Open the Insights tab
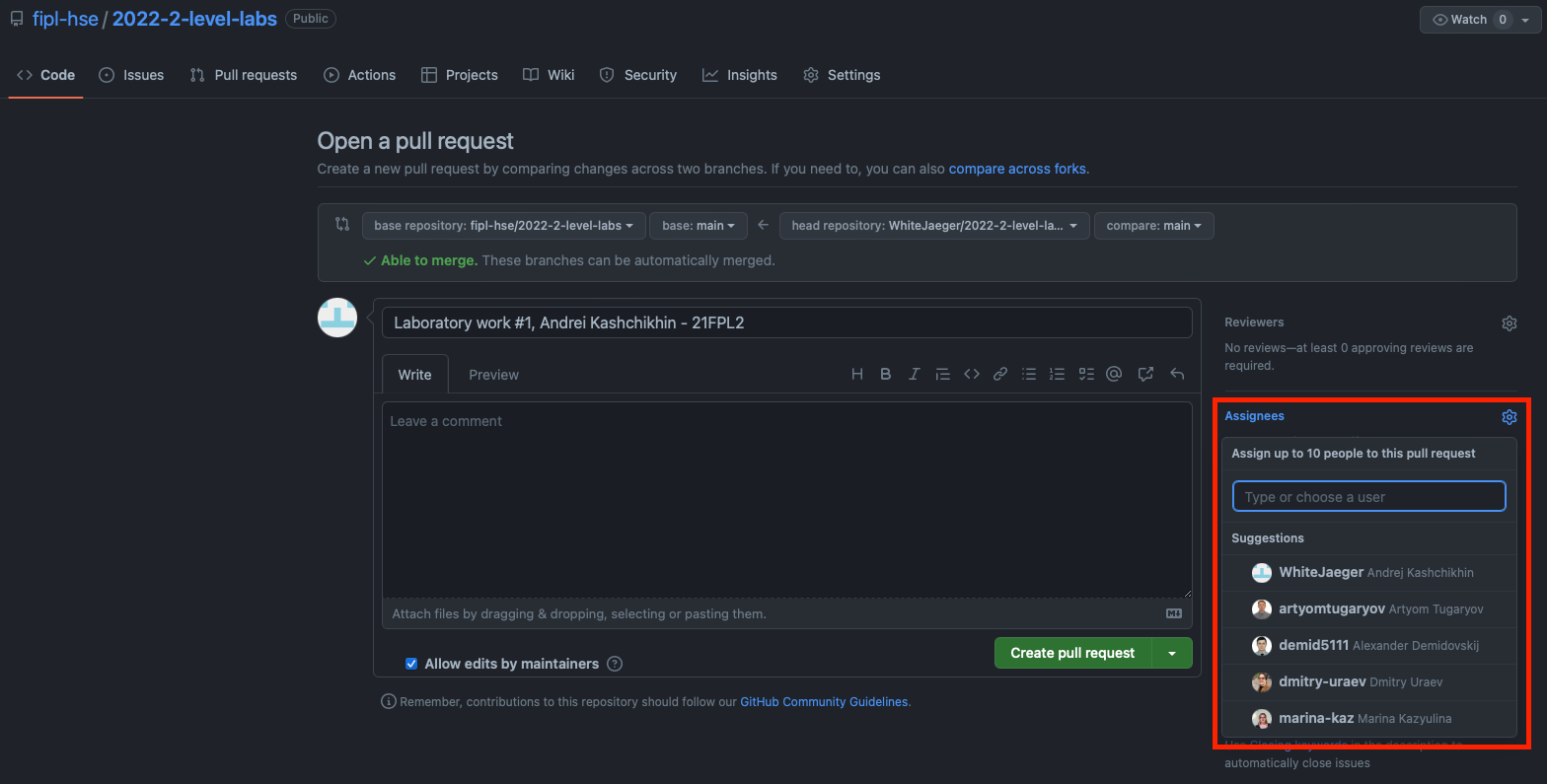This screenshot has width=1547, height=784. (x=740, y=75)
